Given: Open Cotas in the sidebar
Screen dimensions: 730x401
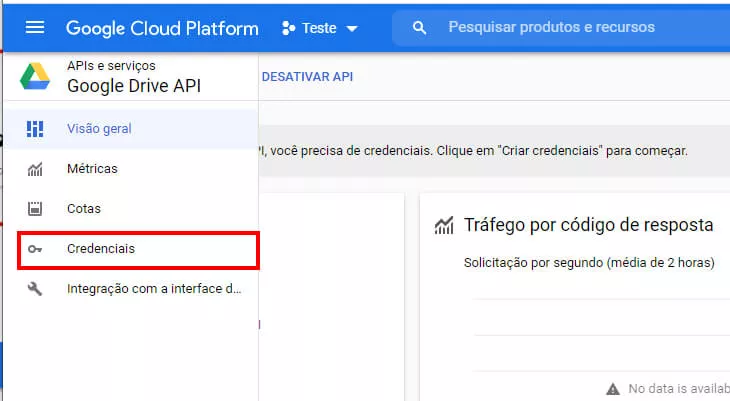Looking at the screenshot, I should 131,209.
